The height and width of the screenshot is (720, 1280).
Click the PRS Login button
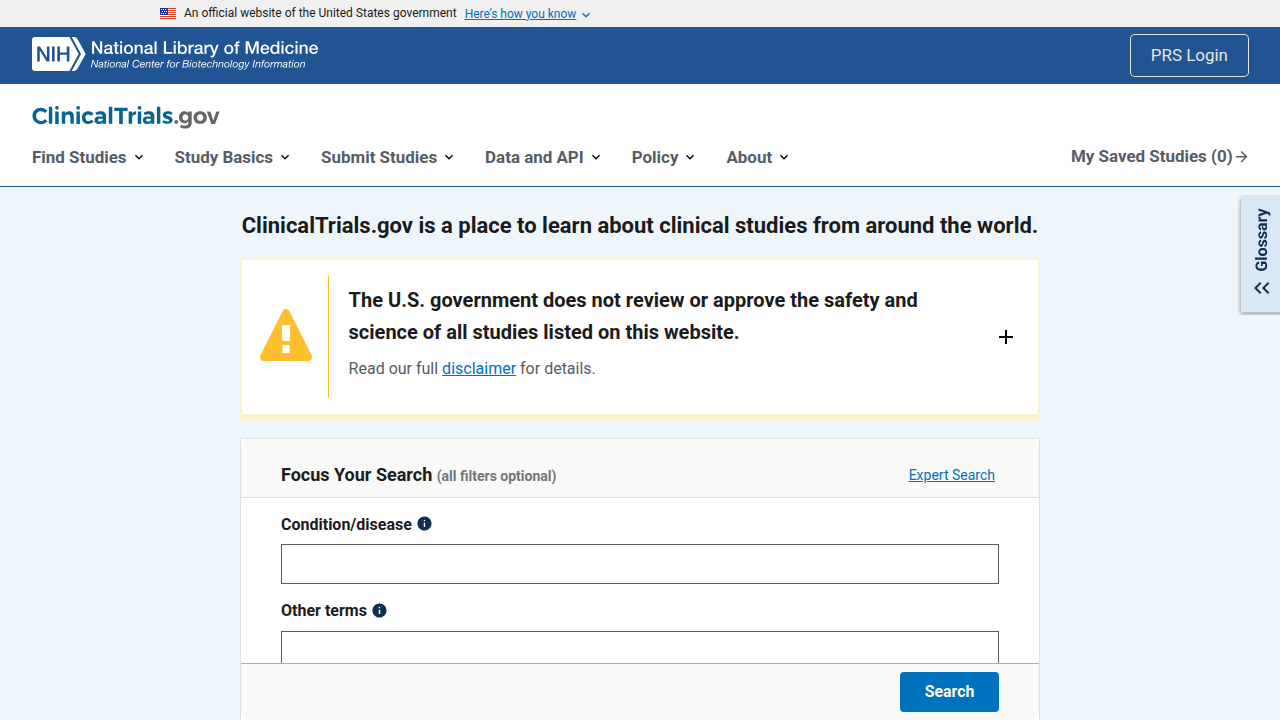1189,56
